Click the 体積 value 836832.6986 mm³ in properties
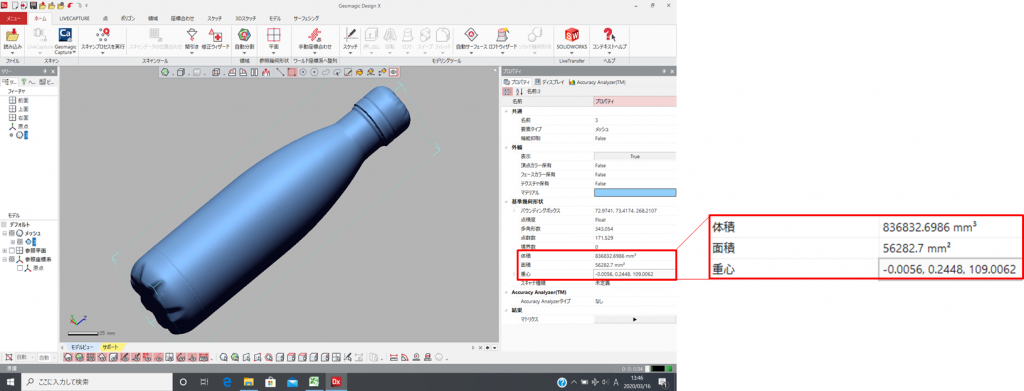 pos(616,256)
